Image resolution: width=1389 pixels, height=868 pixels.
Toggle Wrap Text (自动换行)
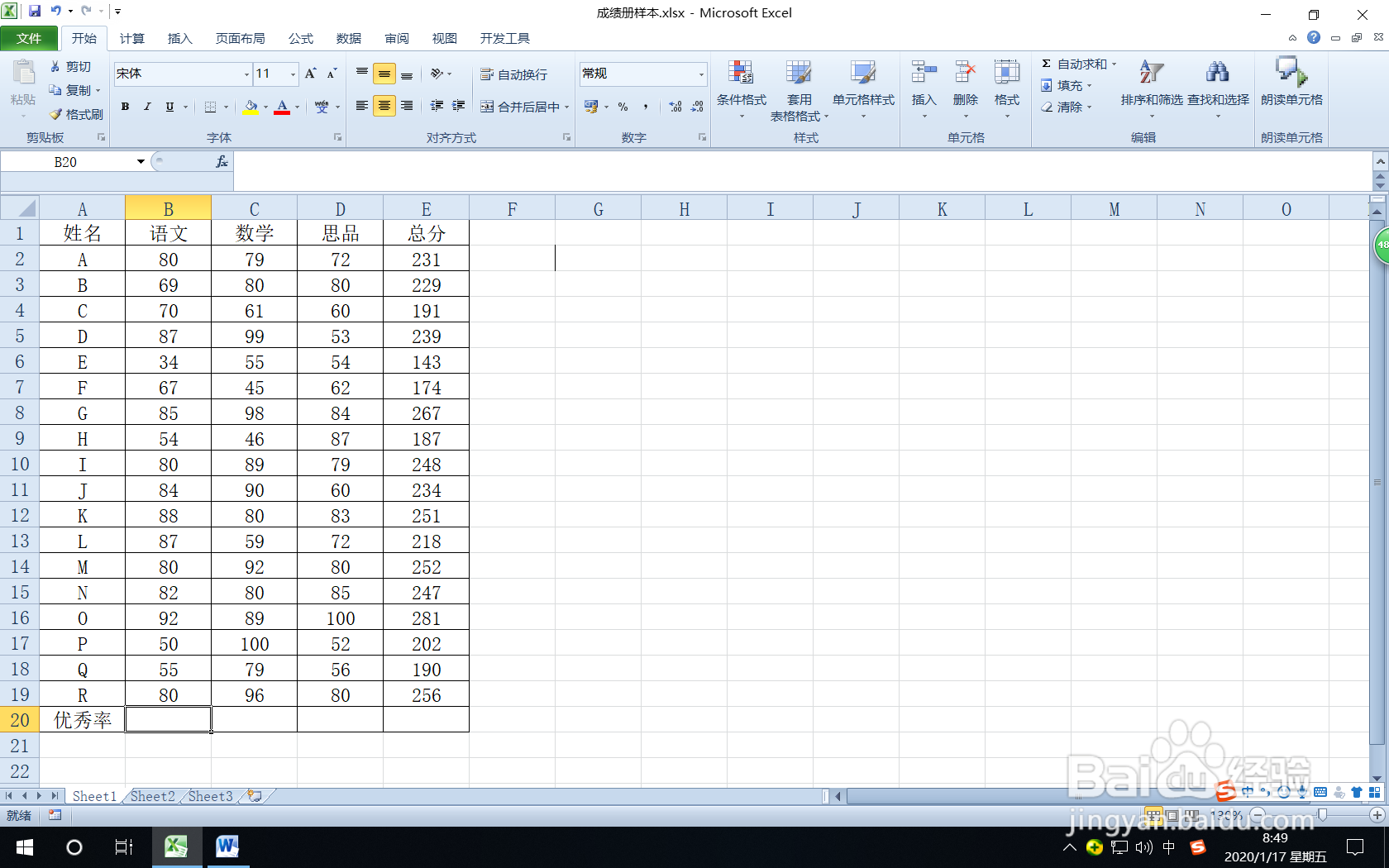click(513, 74)
